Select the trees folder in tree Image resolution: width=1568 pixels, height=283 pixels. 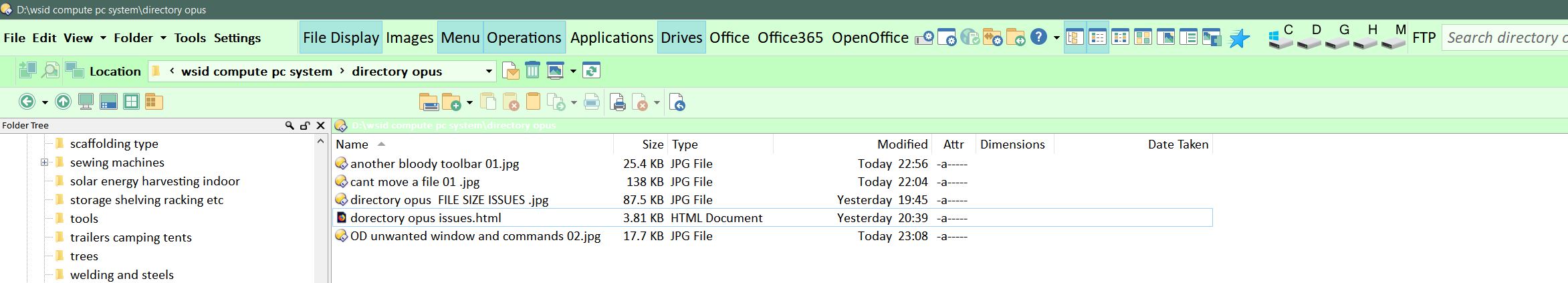[84, 256]
